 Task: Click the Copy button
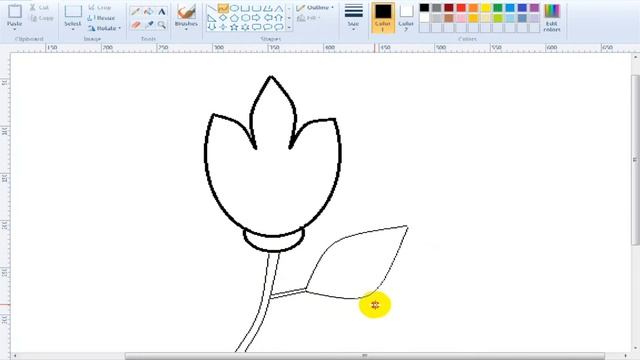(42, 18)
